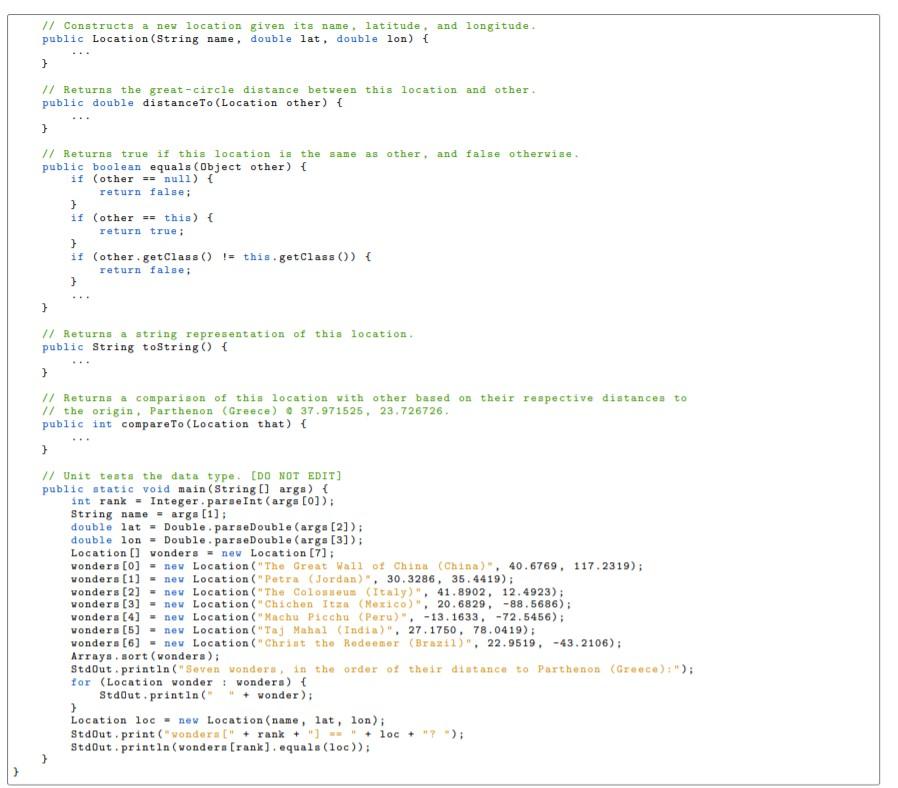Select the "public static void main" line
The image size is (898, 788).
pos(185,489)
